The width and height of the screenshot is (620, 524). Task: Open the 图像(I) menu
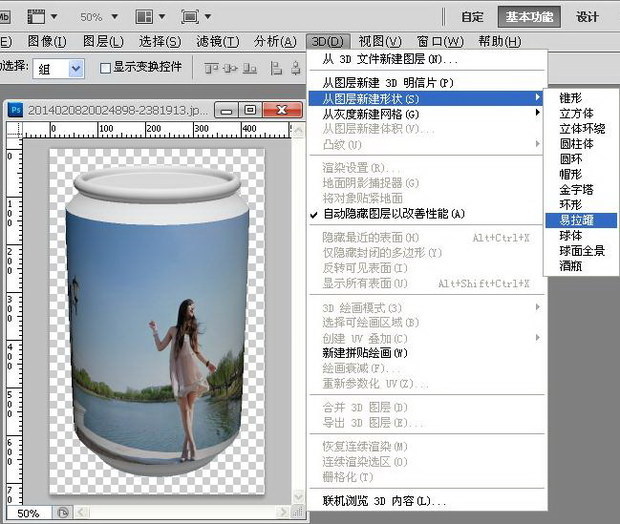pos(47,41)
